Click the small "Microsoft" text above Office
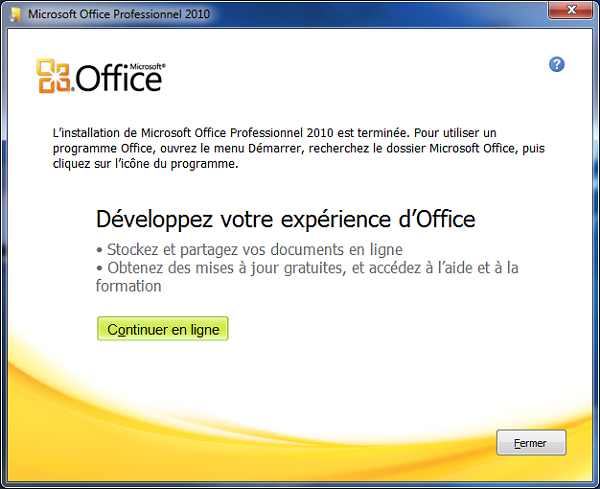Image resolution: width=600 pixels, height=489 pixels. tap(147, 66)
